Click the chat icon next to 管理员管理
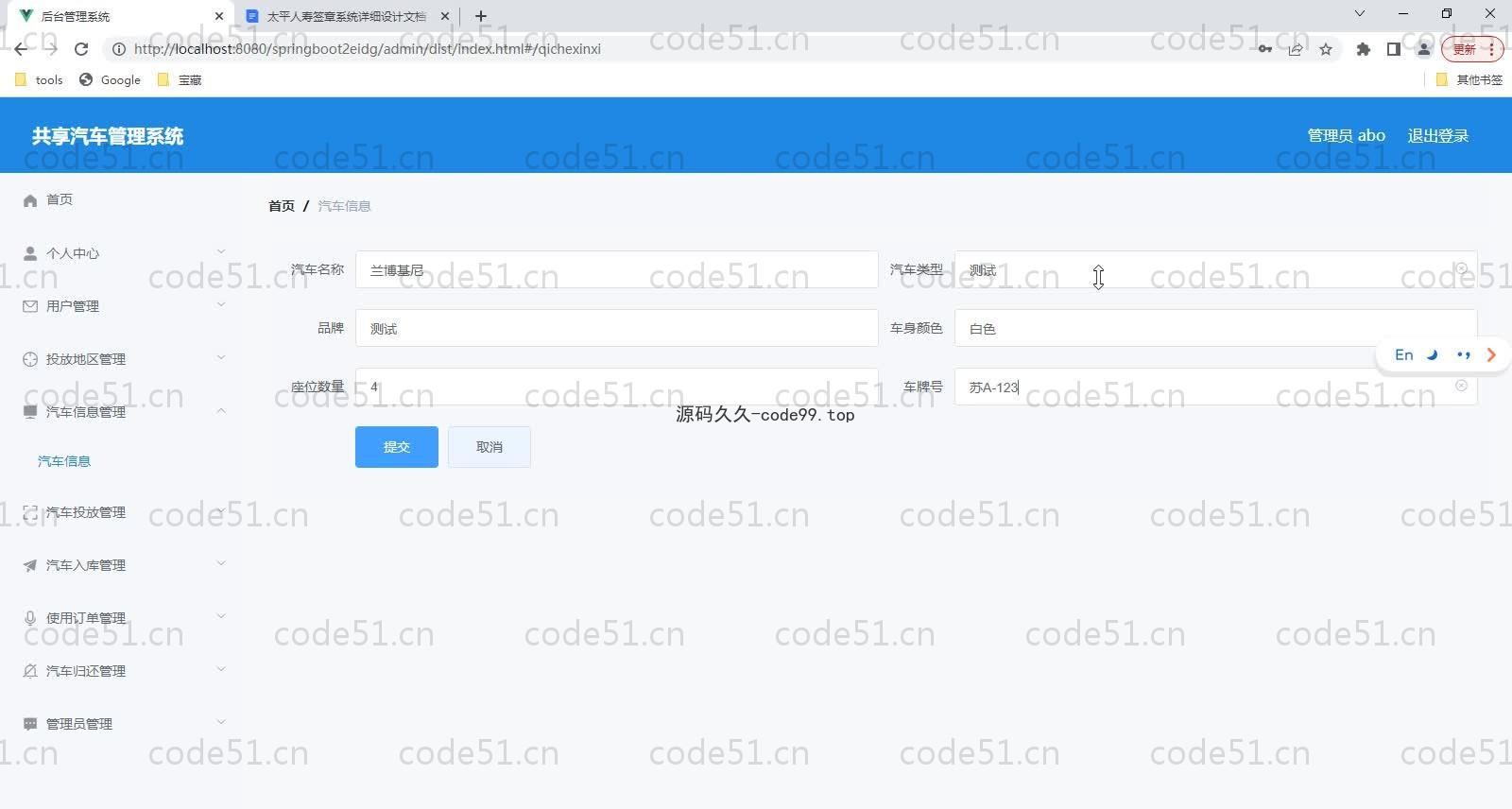 pyautogui.click(x=30, y=724)
